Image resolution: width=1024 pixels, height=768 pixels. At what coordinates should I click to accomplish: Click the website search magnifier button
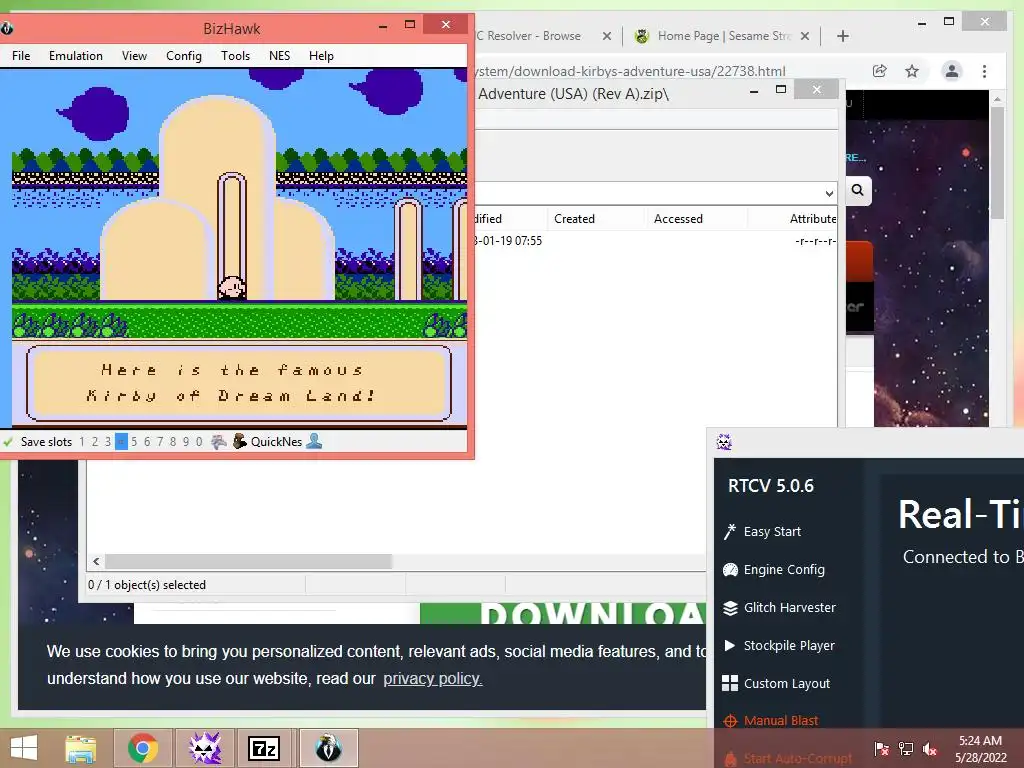[857, 190]
